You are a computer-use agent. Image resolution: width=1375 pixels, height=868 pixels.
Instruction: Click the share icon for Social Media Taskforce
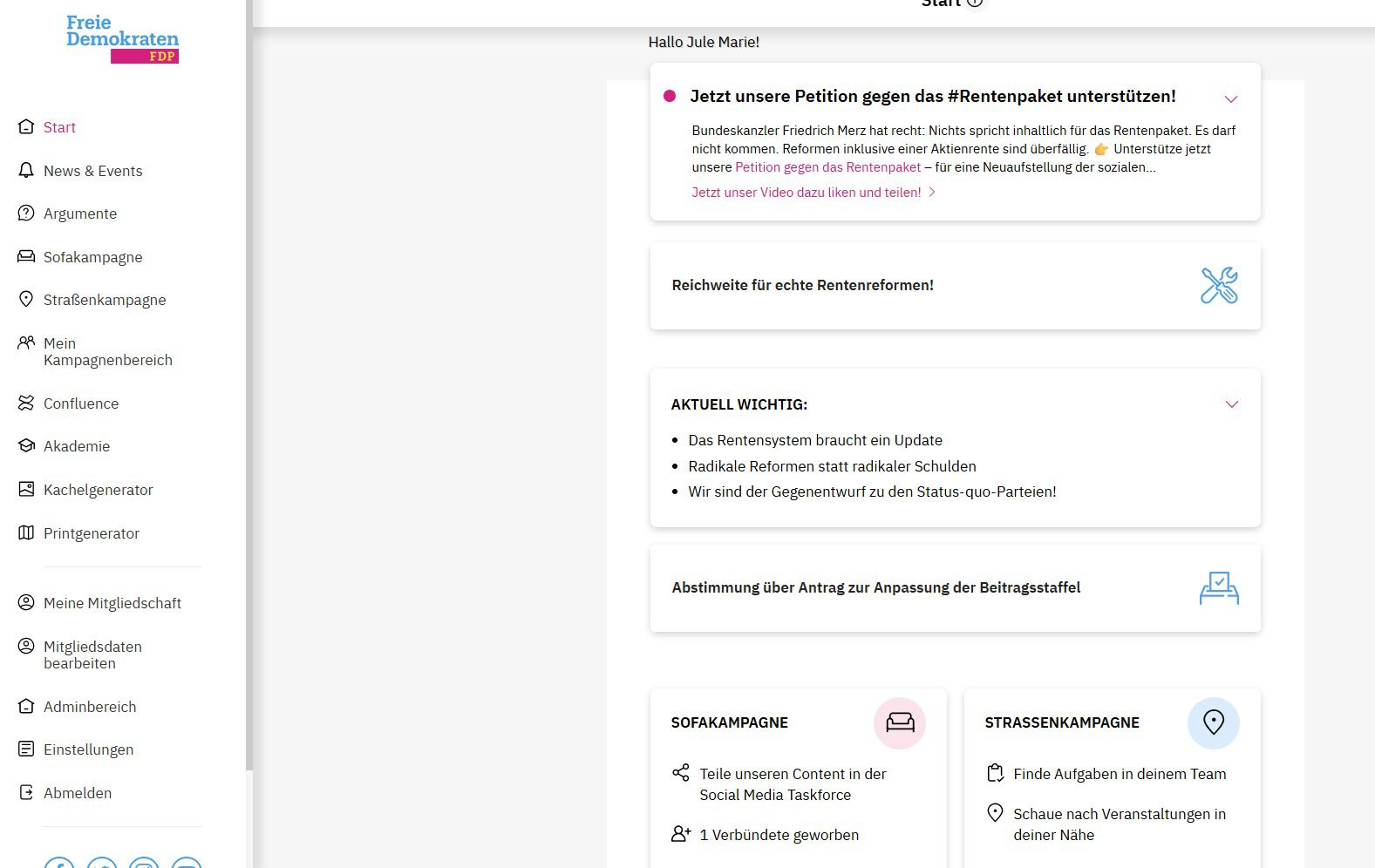pyautogui.click(x=681, y=773)
